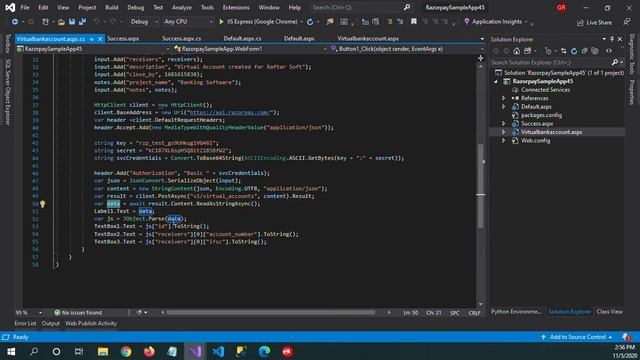
Task: Expand the Web.config node
Action: point(504,141)
